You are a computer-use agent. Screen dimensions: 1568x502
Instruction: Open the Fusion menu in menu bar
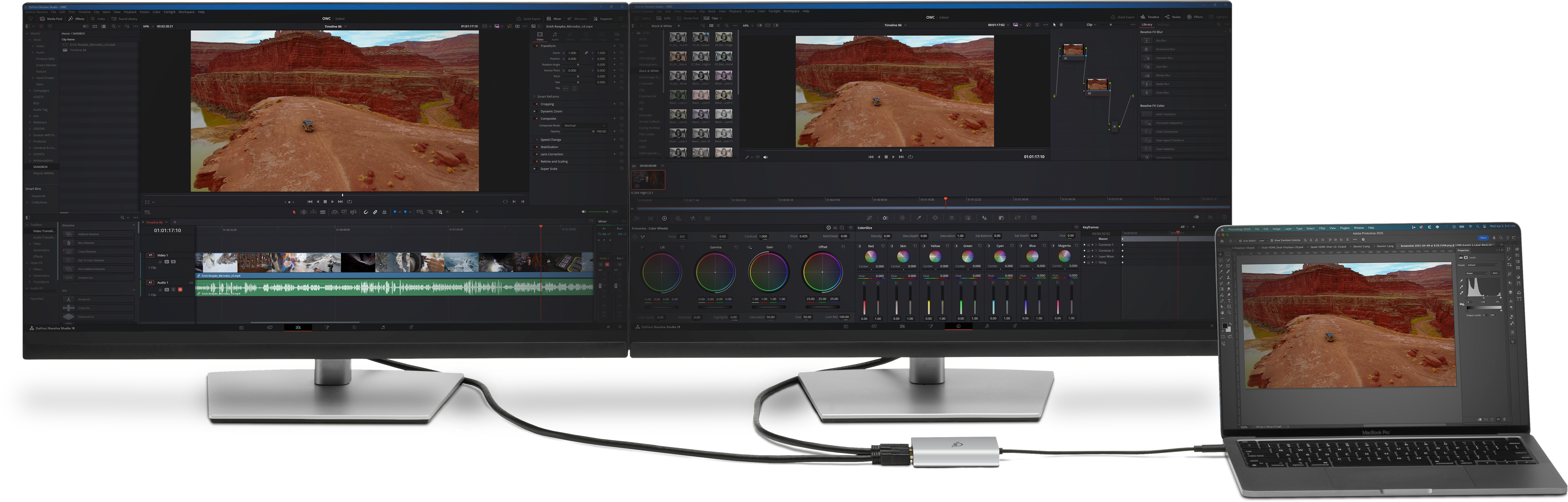click(x=144, y=12)
